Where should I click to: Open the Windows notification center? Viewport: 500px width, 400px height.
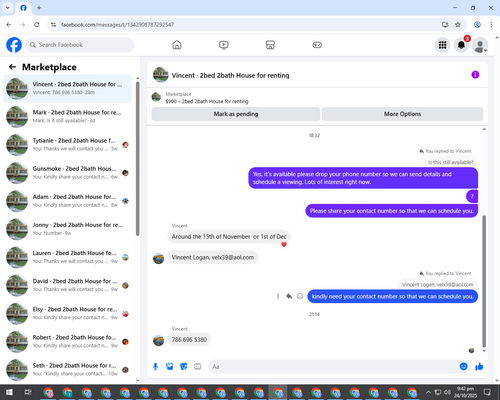click(487, 392)
